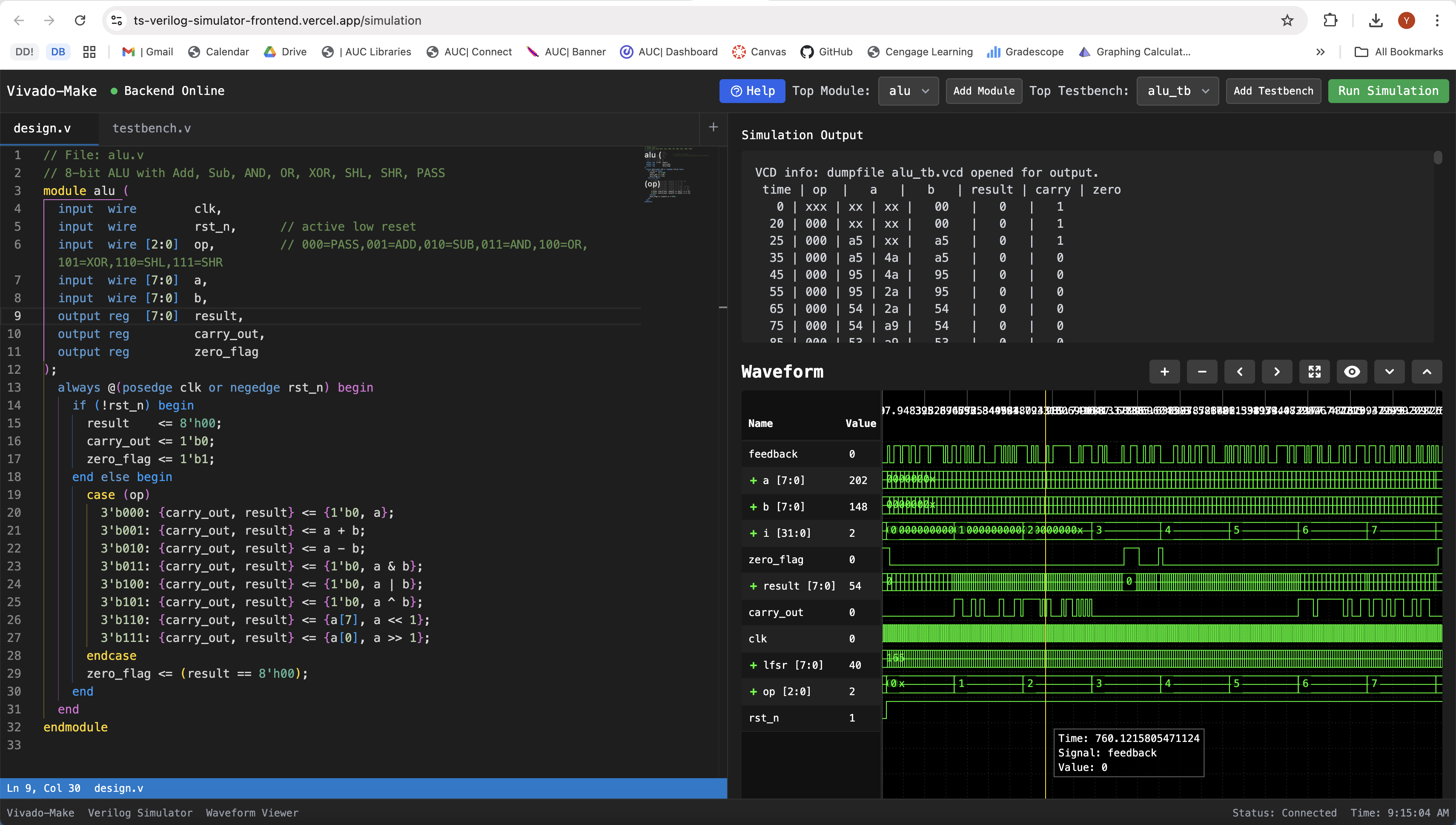Viewport: 1456px width, 825px height.
Task: Select the carry_out signal row
Action: [x=811, y=612]
